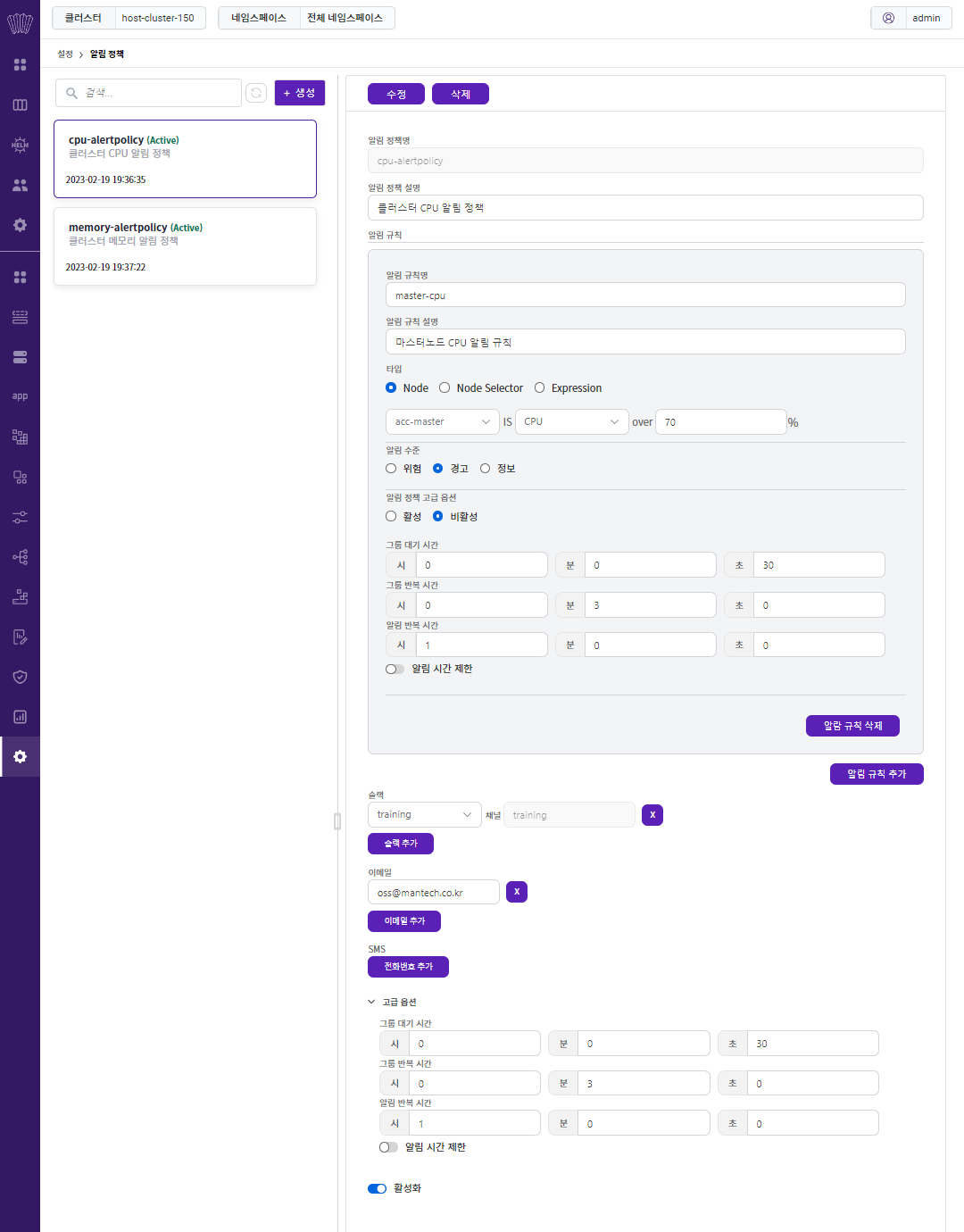The height and width of the screenshot is (1232, 964).
Task: Select the Node type radio button
Action: click(391, 387)
